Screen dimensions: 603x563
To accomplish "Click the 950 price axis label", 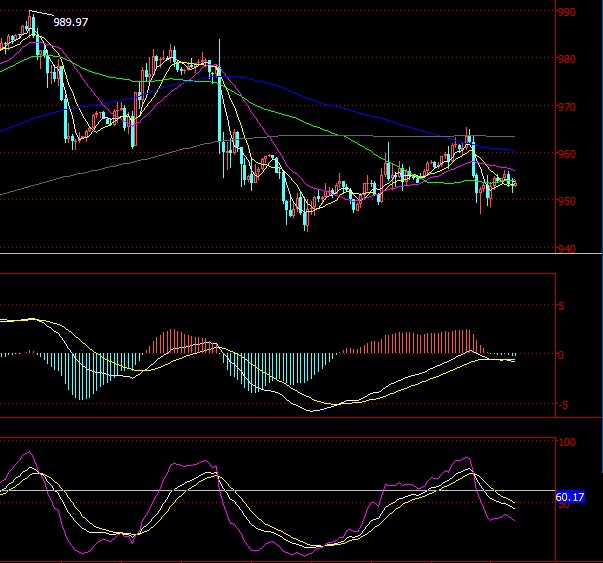I will tap(567, 201).
